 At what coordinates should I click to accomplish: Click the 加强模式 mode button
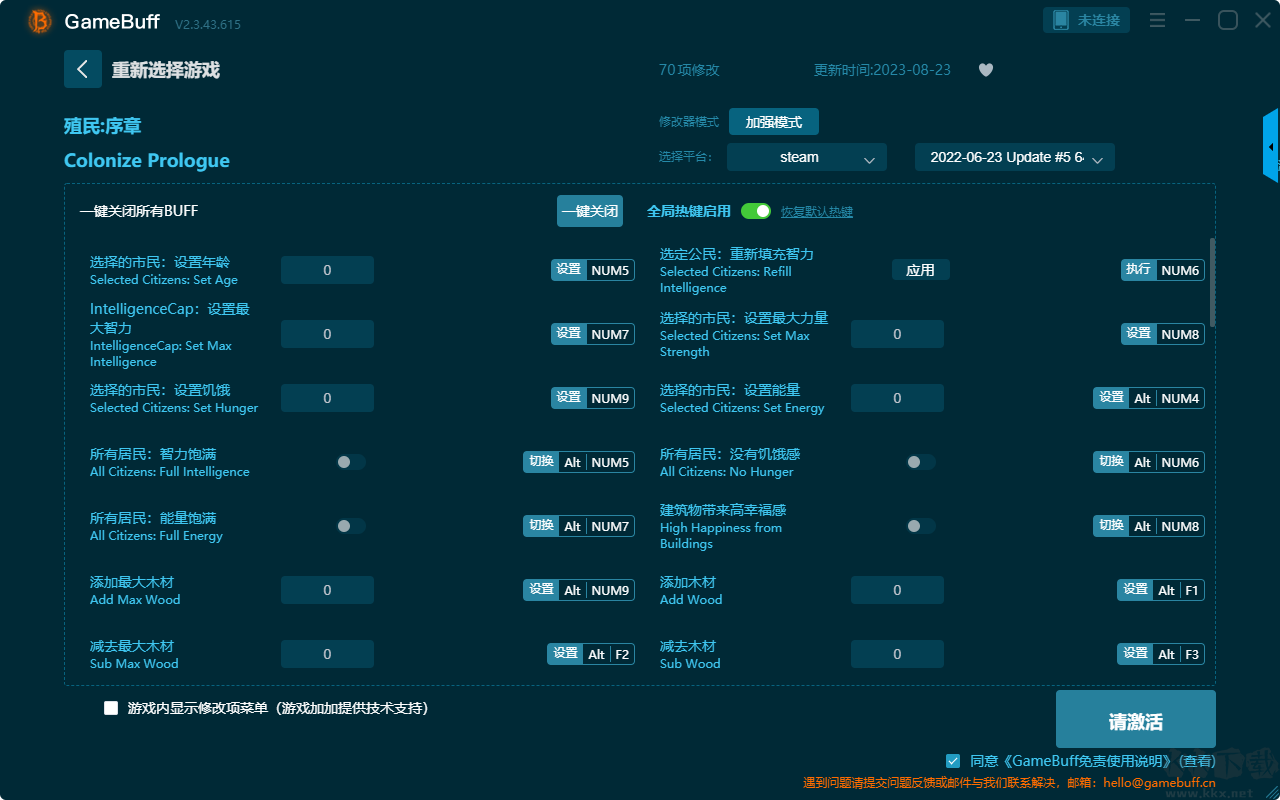tap(774, 122)
